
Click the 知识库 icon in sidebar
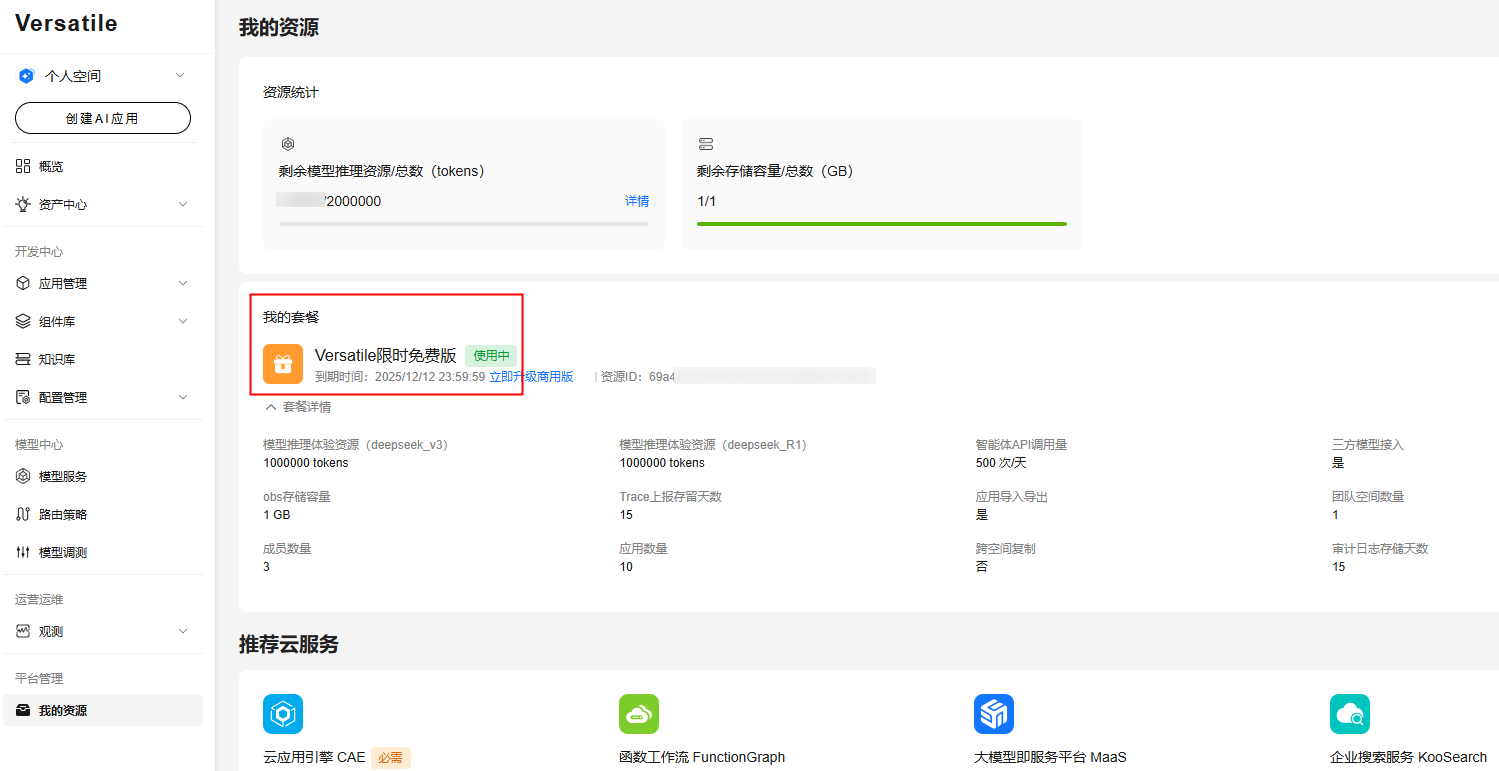[x=23, y=359]
